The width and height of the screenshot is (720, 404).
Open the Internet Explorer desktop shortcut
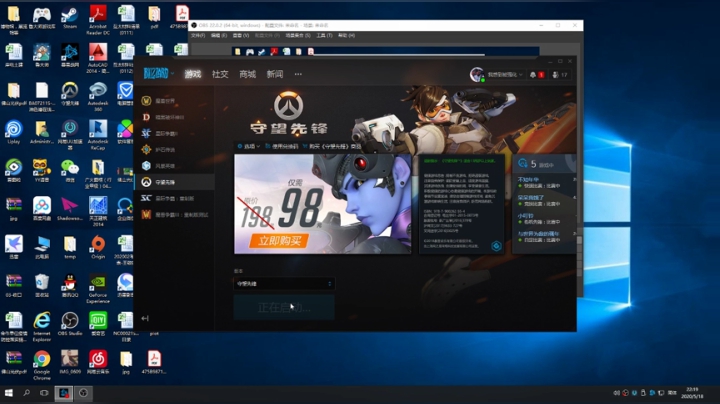click(42, 327)
